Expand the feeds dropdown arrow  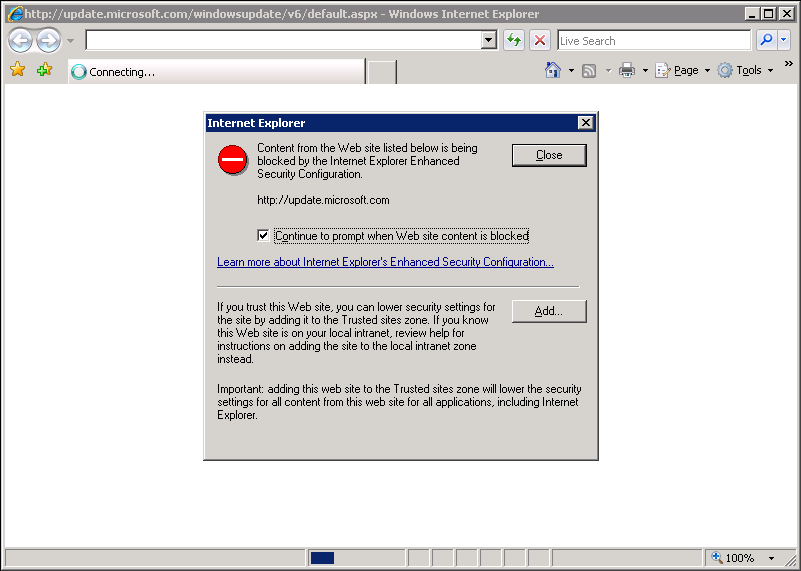click(608, 70)
